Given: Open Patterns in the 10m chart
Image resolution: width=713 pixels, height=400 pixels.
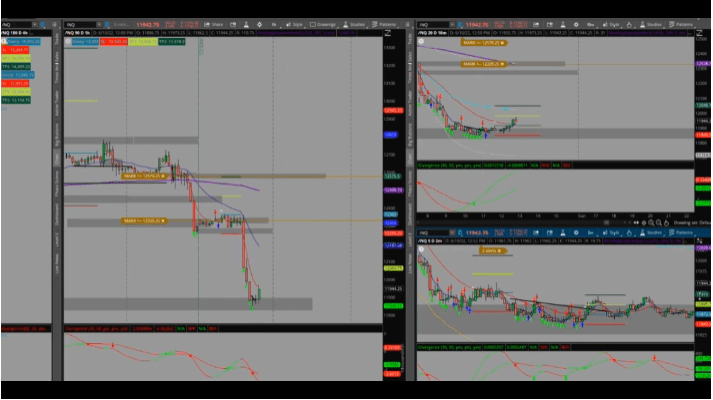Looking at the screenshot, I should click(681, 25).
